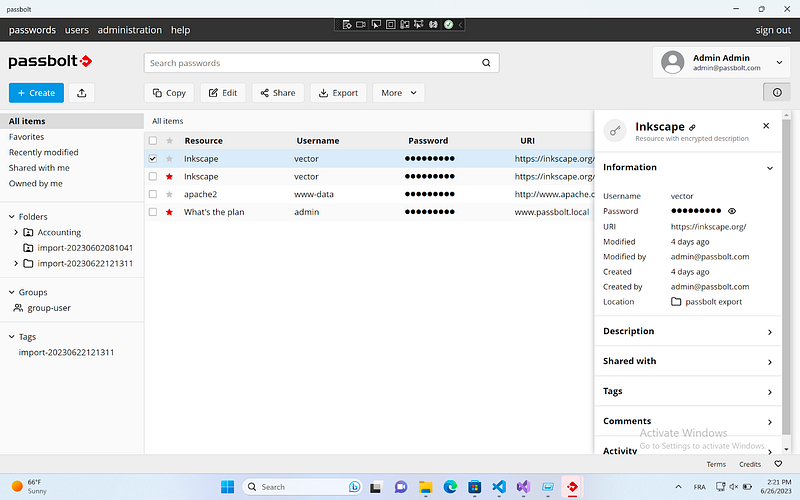
Task: Star the apache2 resource
Action: pyautogui.click(x=169, y=194)
